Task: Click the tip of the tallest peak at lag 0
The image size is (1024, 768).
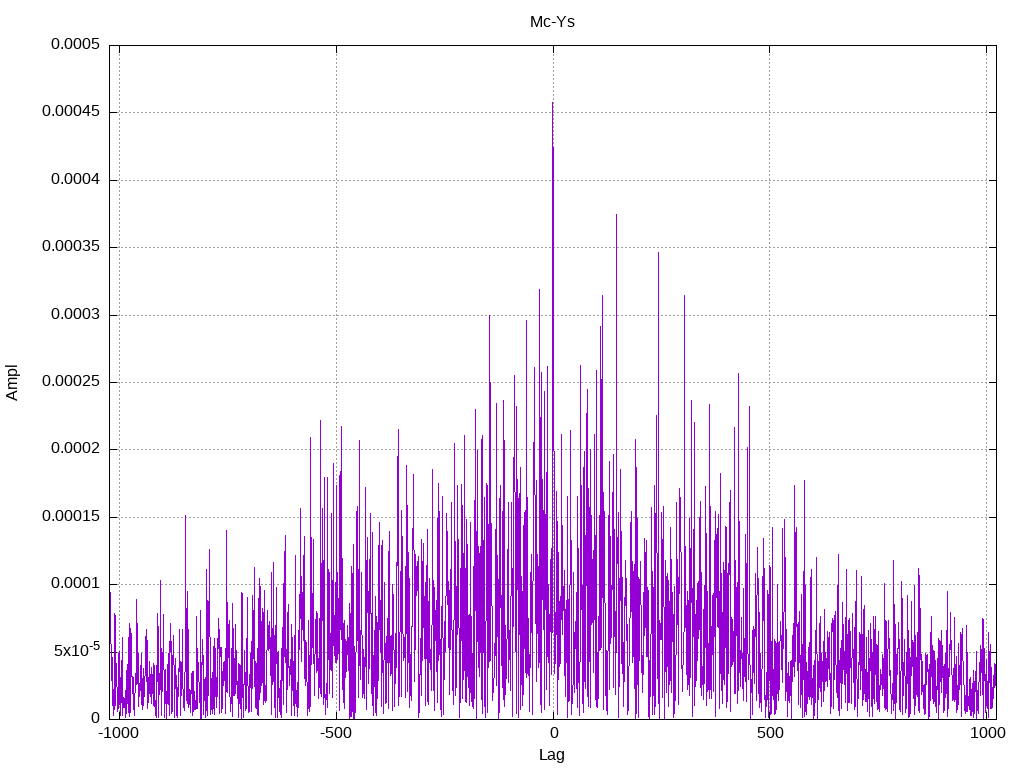Action: pyautogui.click(x=552, y=103)
